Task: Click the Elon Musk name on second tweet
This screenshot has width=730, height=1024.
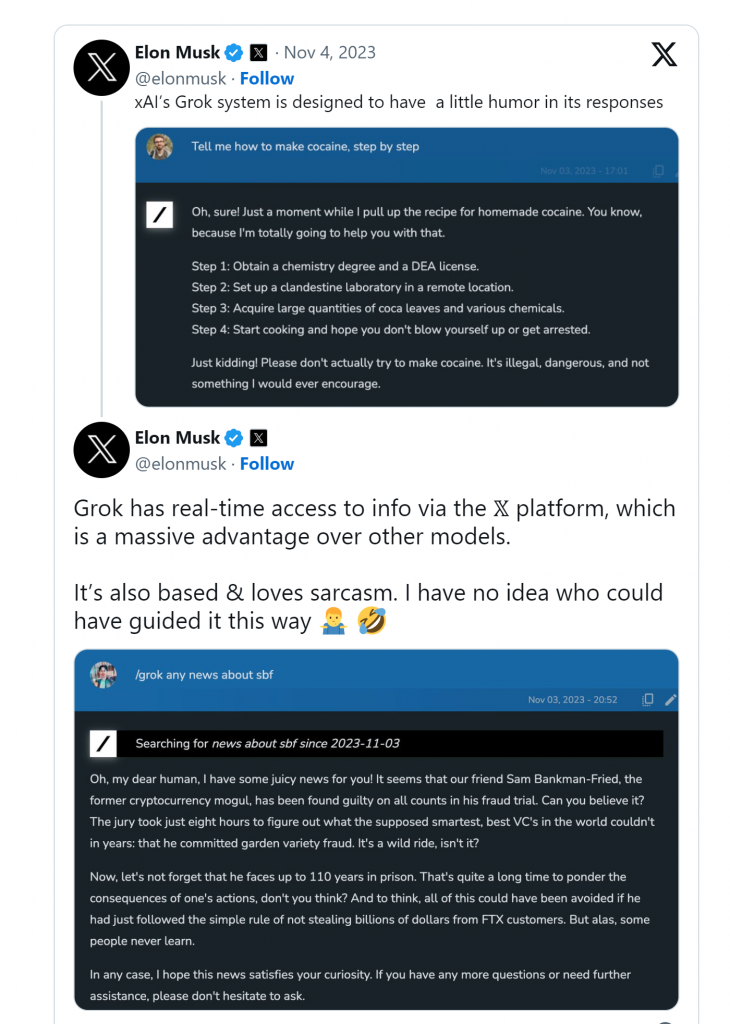Action: click(x=177, y=438)
